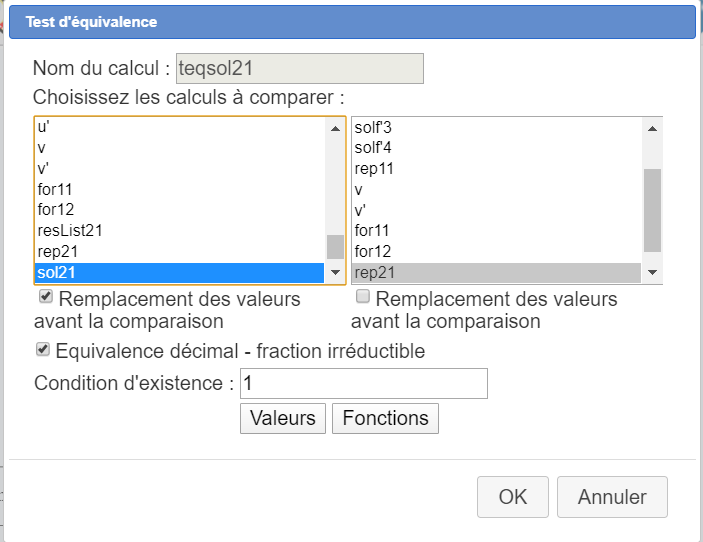Choose 'solf'3' in the right list
703x542 pixels.
(x=374, y=127)
